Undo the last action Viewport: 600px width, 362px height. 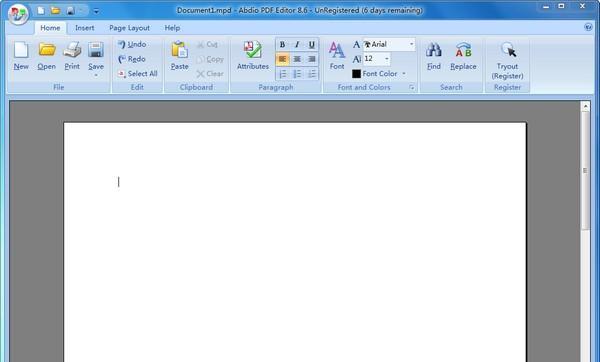pos(132,44)
